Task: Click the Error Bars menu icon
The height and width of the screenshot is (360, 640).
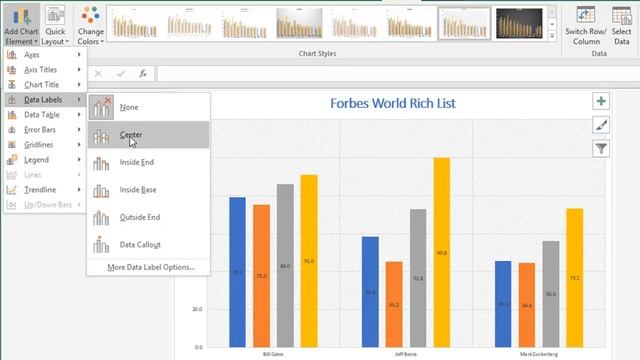Action: pyautogui.click(x=12, y=130)
